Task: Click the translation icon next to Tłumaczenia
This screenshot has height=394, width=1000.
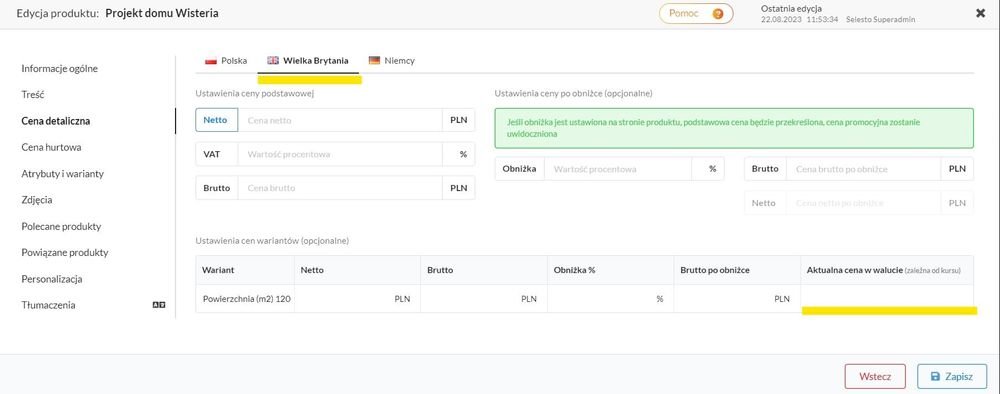Action: click(159, 305)
